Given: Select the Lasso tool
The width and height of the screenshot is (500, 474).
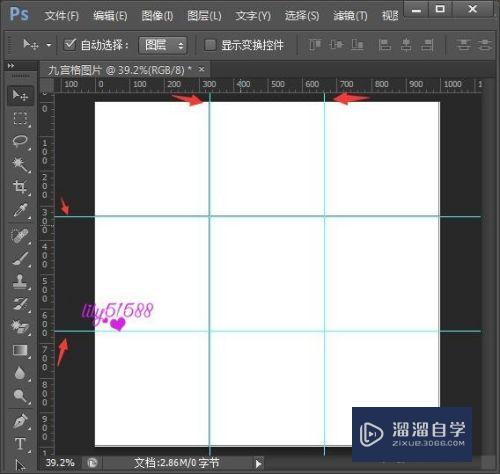Looking at the screenshot, I should click(20, 141).
